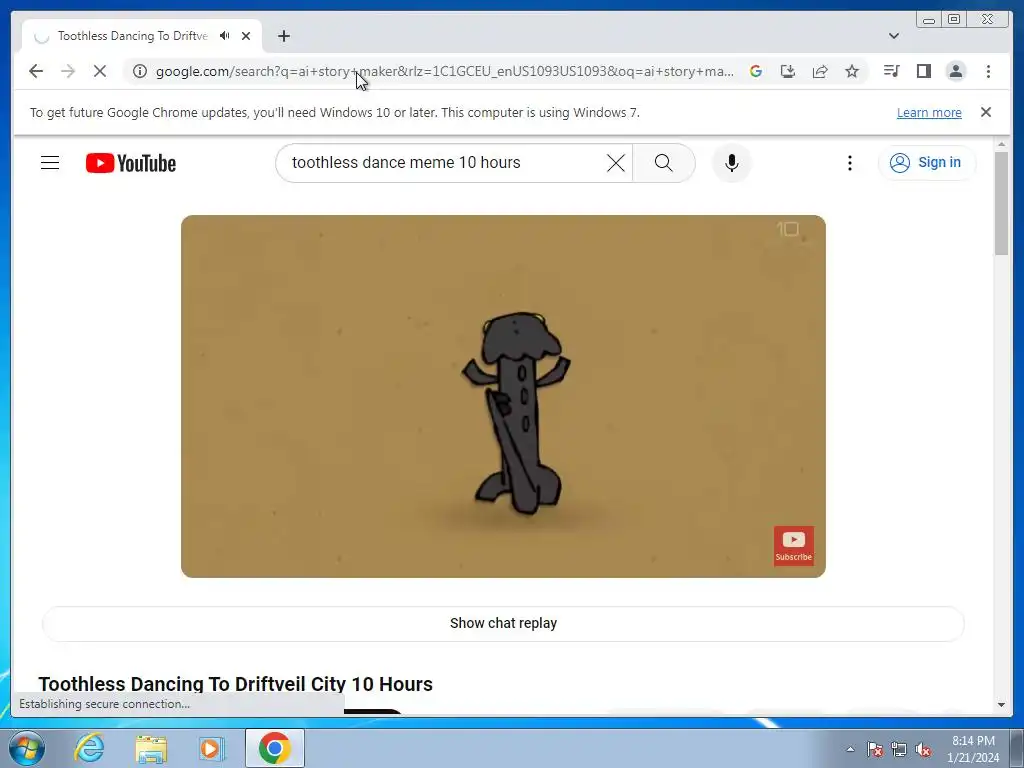Click the Google icon in address bar
The width and height of the screenshot is (1024, 768).
[x=756, y=71]
